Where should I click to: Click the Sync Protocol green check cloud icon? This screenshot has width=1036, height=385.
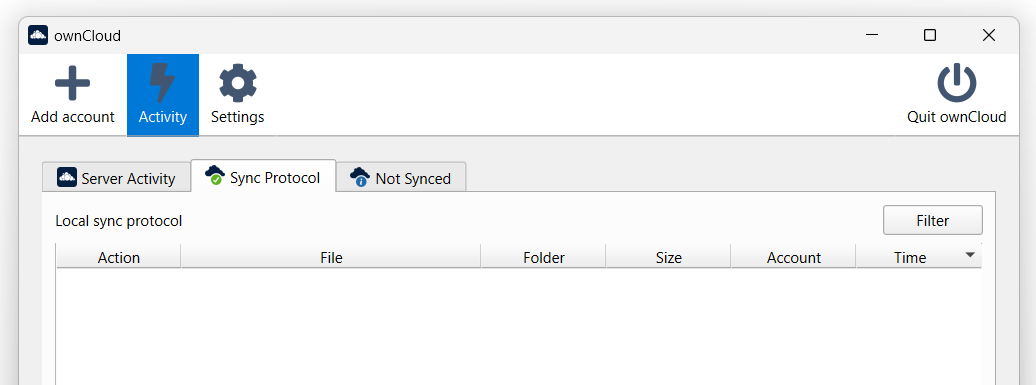pyautogui.click(x=215, y=176)
